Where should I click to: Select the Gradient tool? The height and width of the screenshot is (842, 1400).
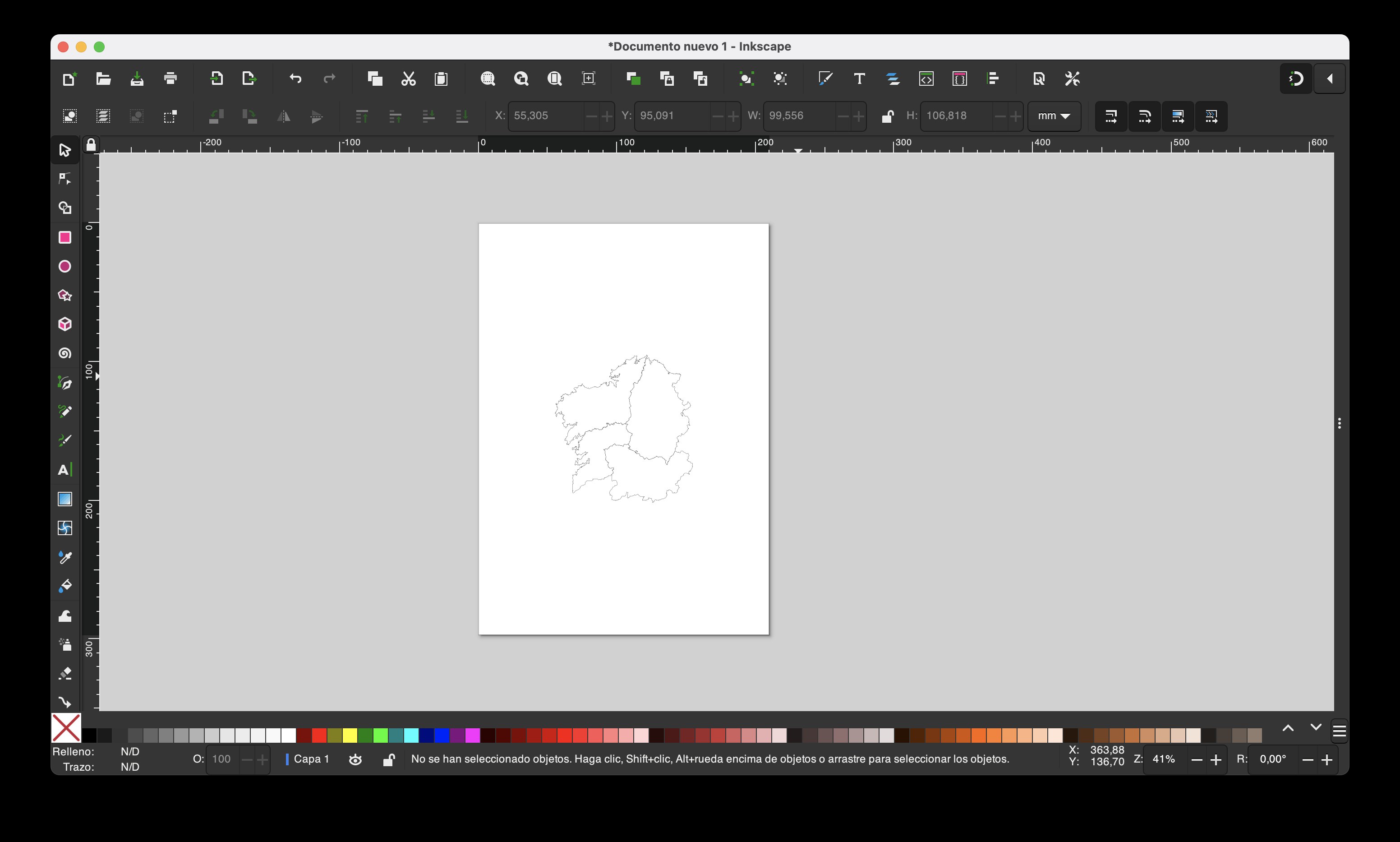click(x=64, y=499)
